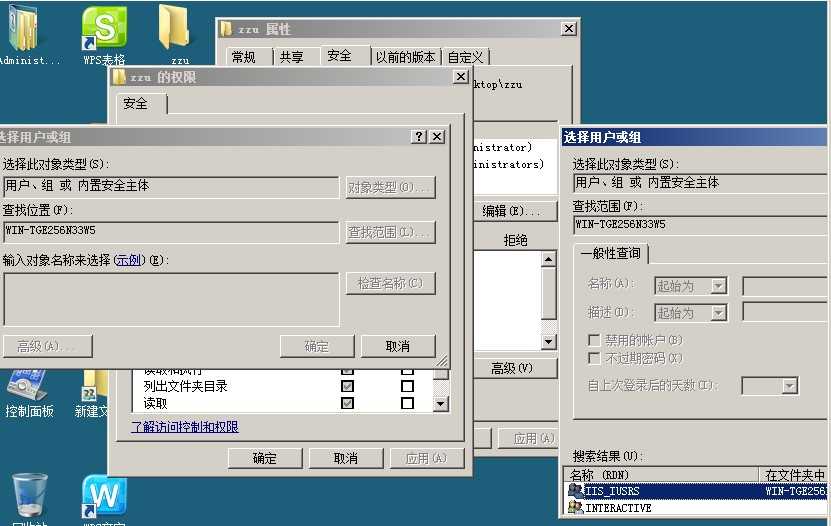831x526 pixels.
Task: Open the 了解访问控制和权限 link
Action: pos(185,426)
